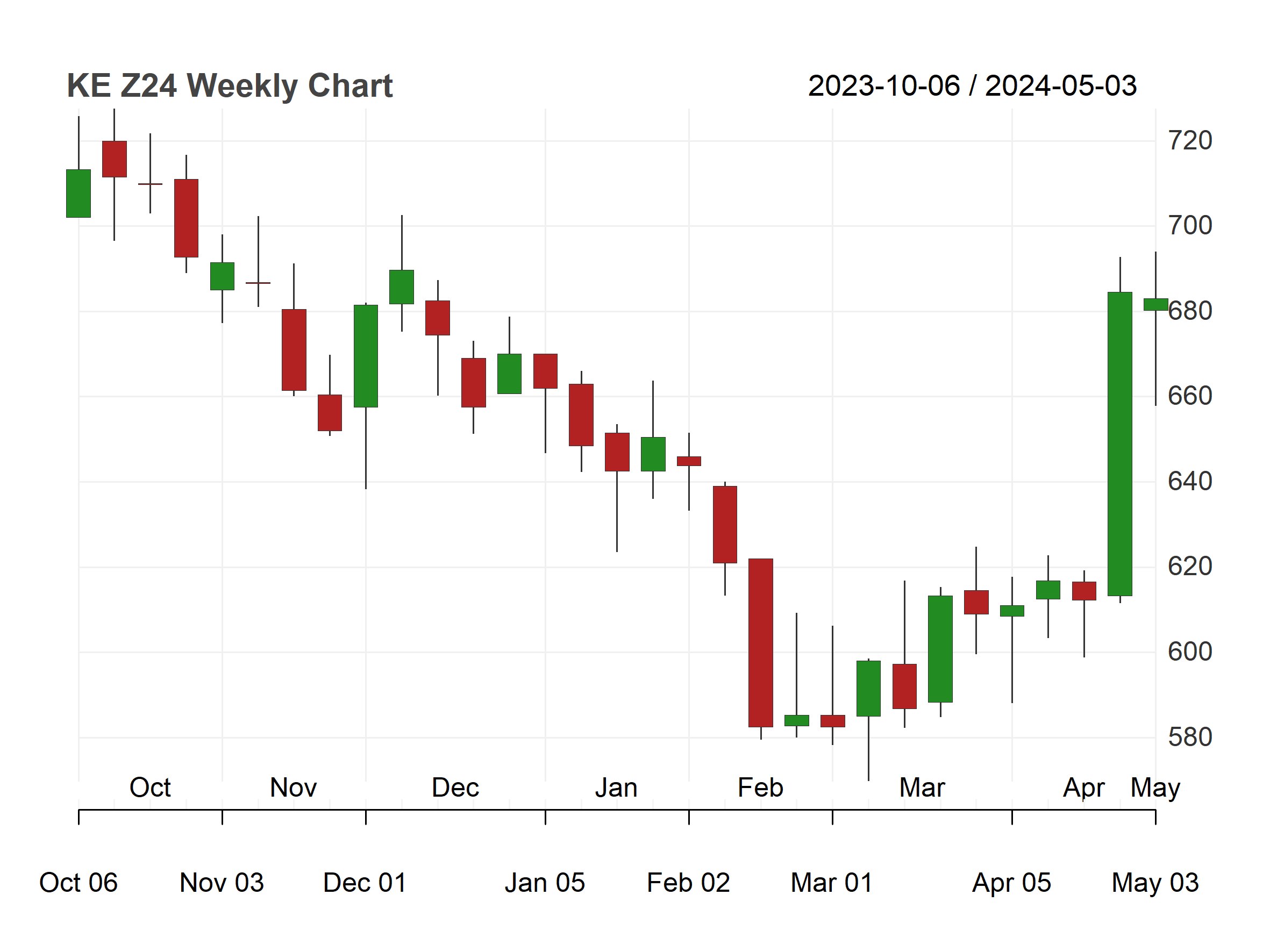Screen dimensions: 1270x952
Task: Click the Jan 05 date axis label
Action: pos(545,883)
